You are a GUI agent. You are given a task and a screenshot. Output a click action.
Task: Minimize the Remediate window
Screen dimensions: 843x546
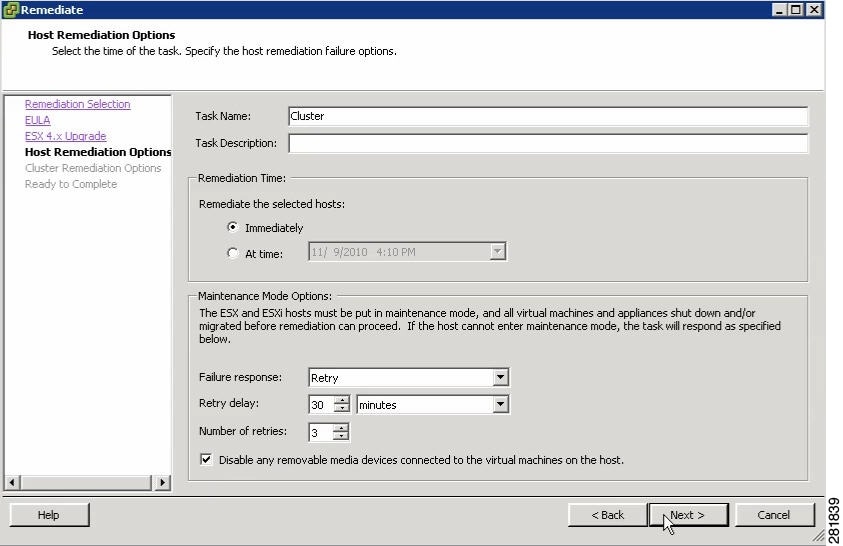pyautogui.click(x=778, y=10)
